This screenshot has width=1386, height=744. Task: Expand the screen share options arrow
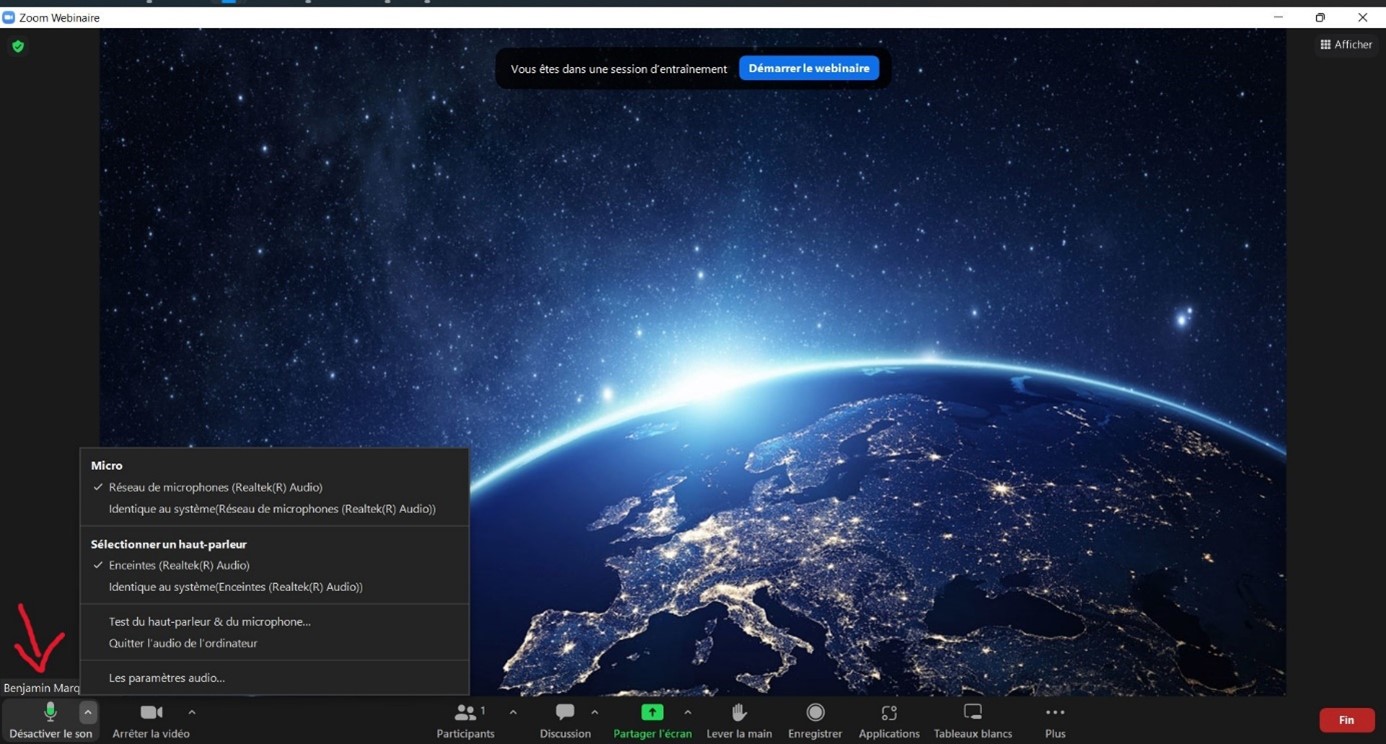pyautogui.click(x=688, y=712)
